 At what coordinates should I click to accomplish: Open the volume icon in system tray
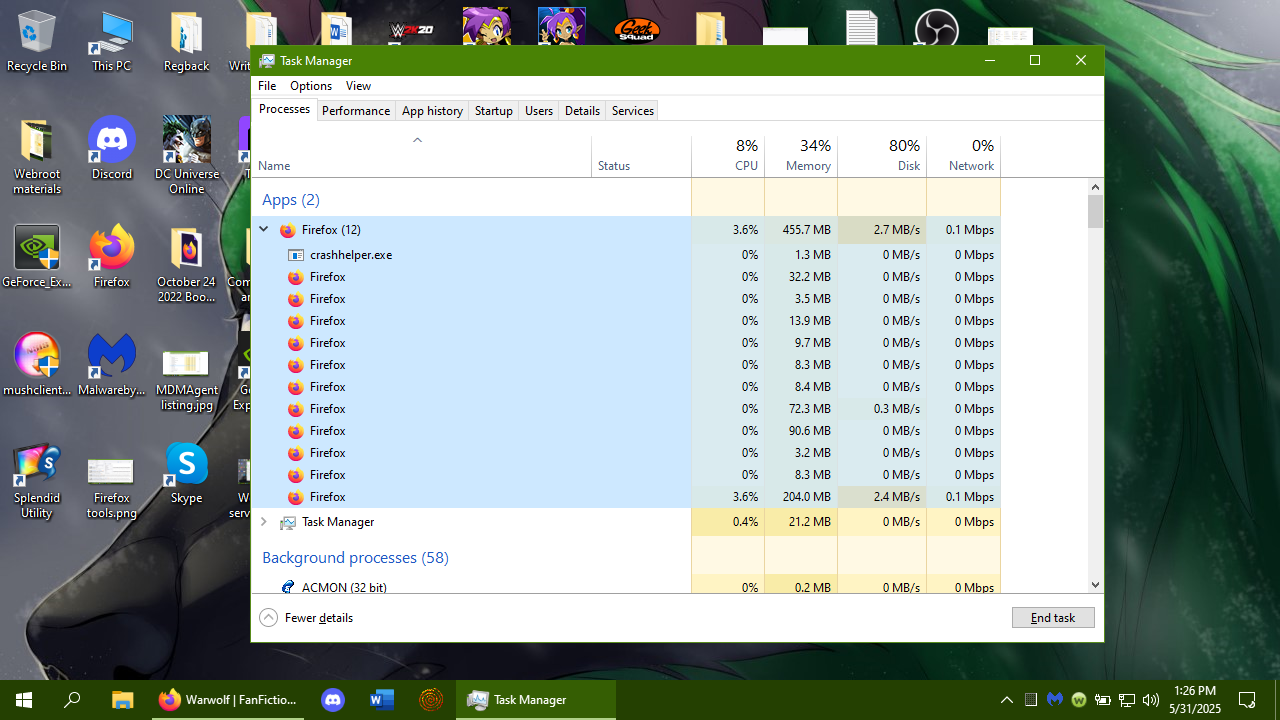(x=1150, y=700)
